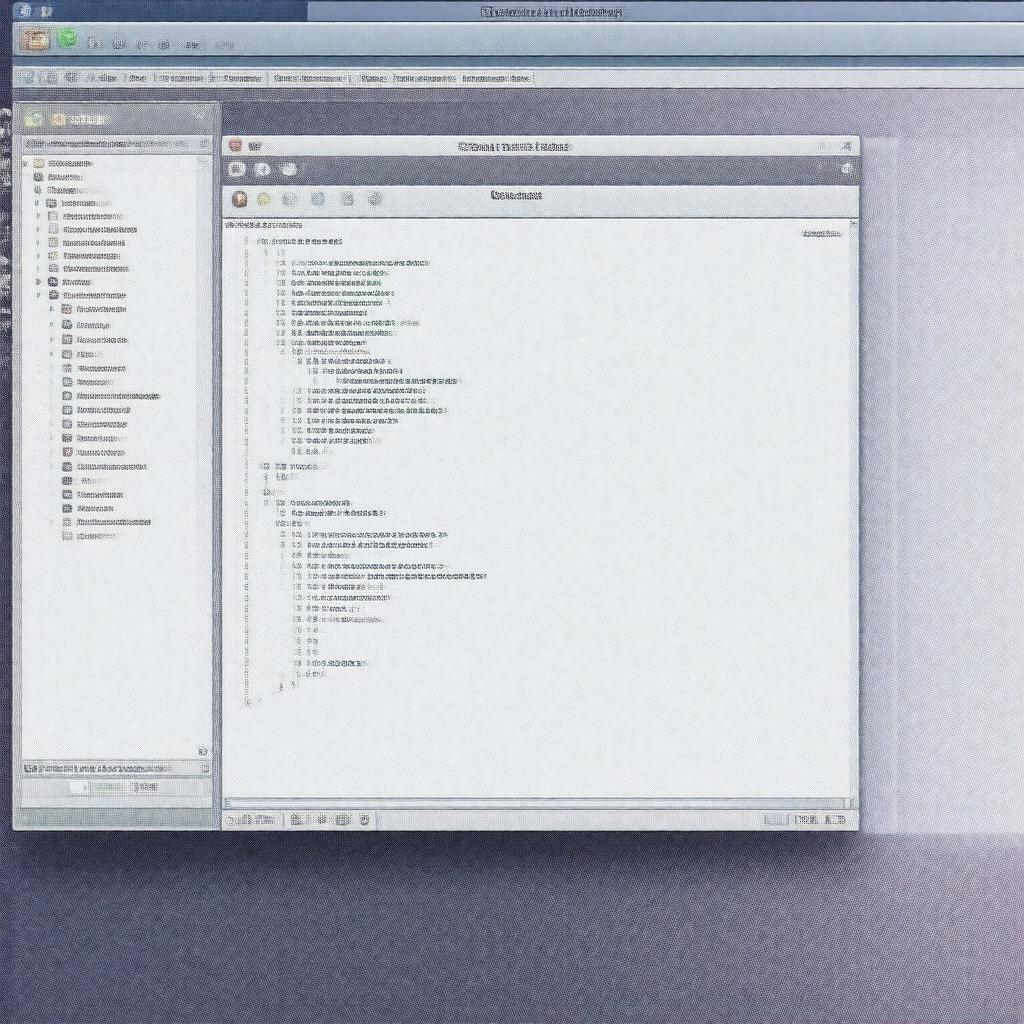Click the green round icon in the main toolbar
Image resolution: width=1024 pixels, height=1024 pixels.
pyautogui.click(x=67, y=39)
